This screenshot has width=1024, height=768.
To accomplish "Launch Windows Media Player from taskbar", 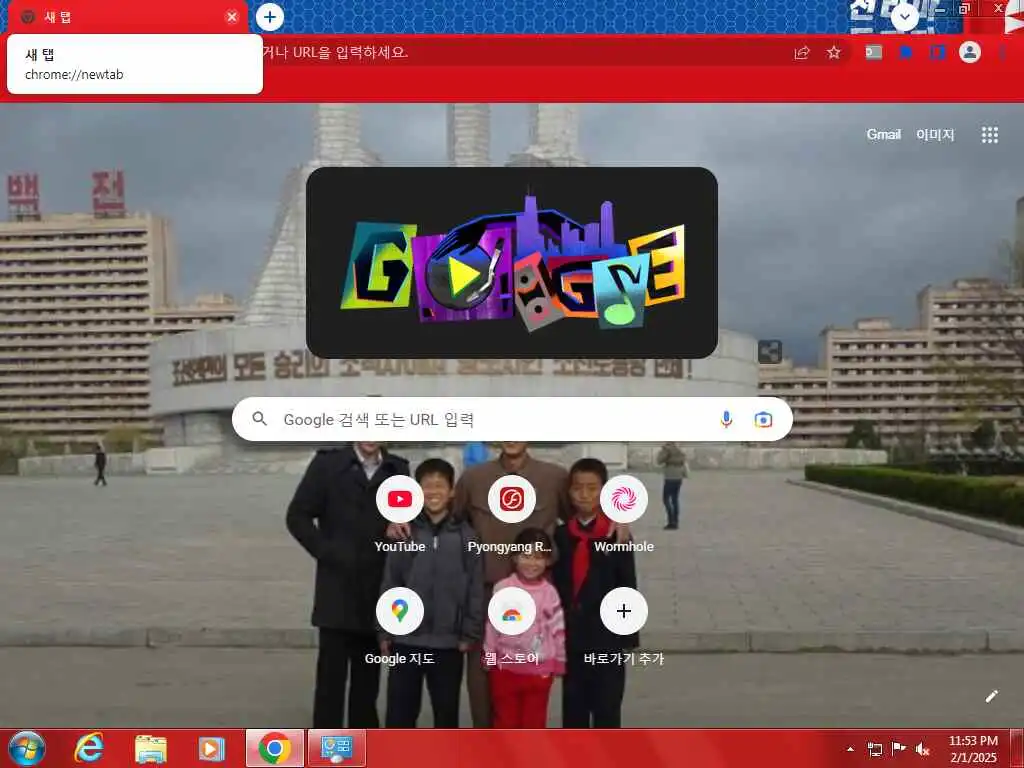I will (x=212, y=748).
